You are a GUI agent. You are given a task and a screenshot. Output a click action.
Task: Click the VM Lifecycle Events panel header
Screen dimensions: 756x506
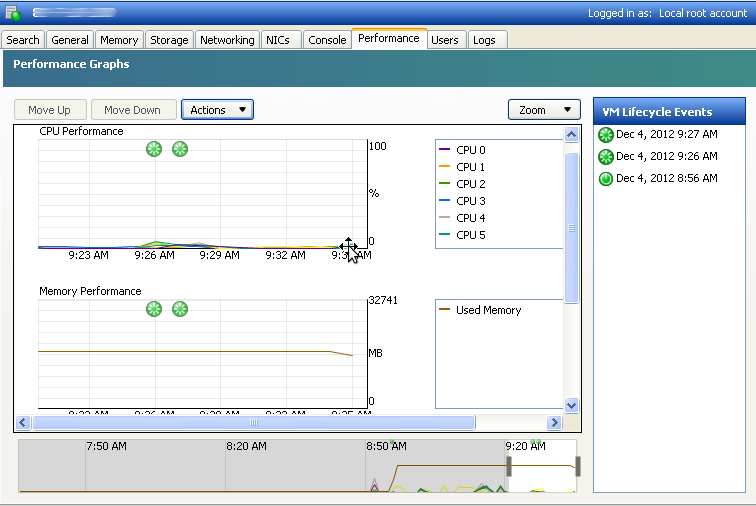pyautogui.click(x=669, y=111)
